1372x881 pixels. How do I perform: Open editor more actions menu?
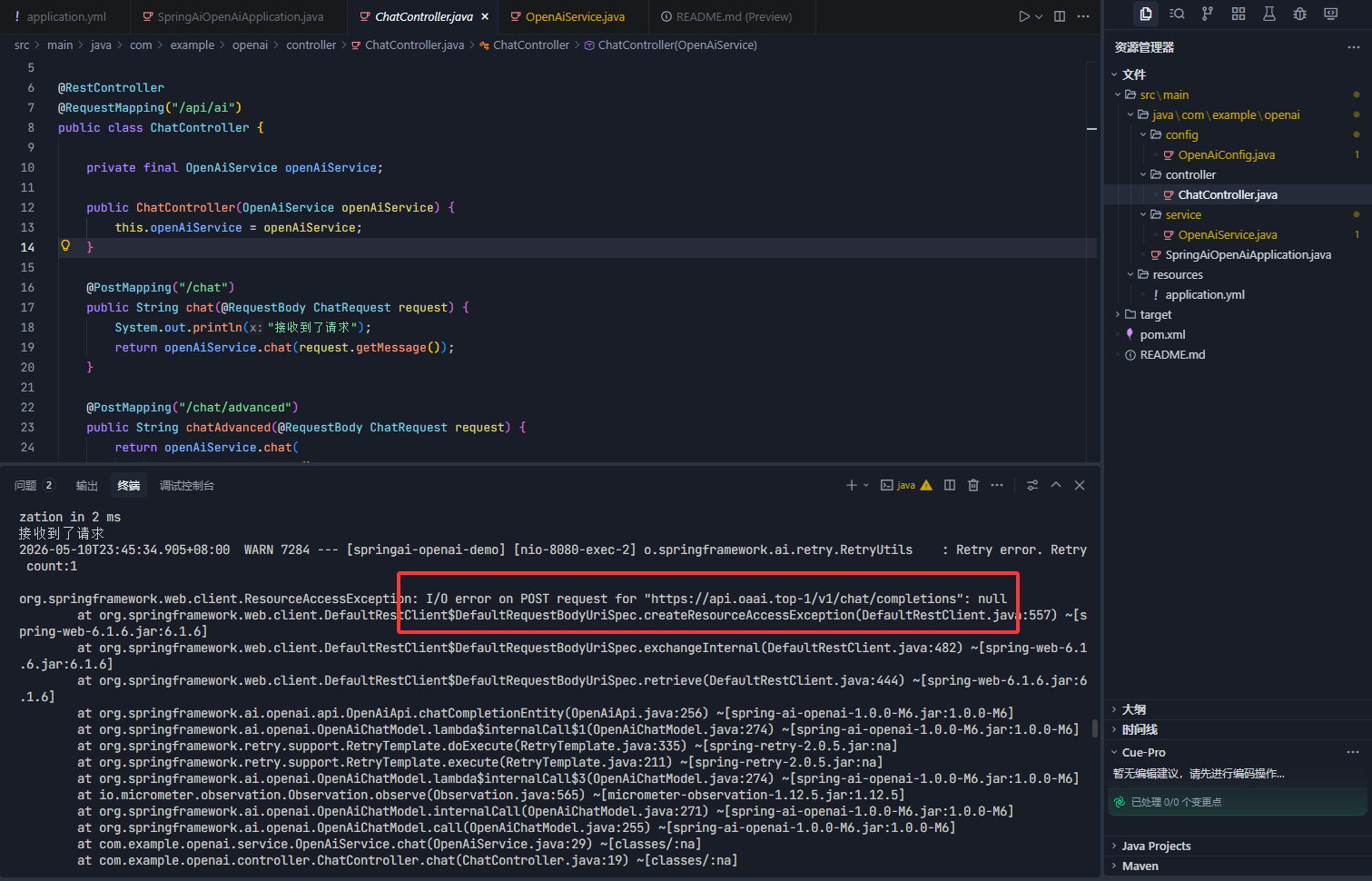pyautogui.click(x=1083, y=16)
